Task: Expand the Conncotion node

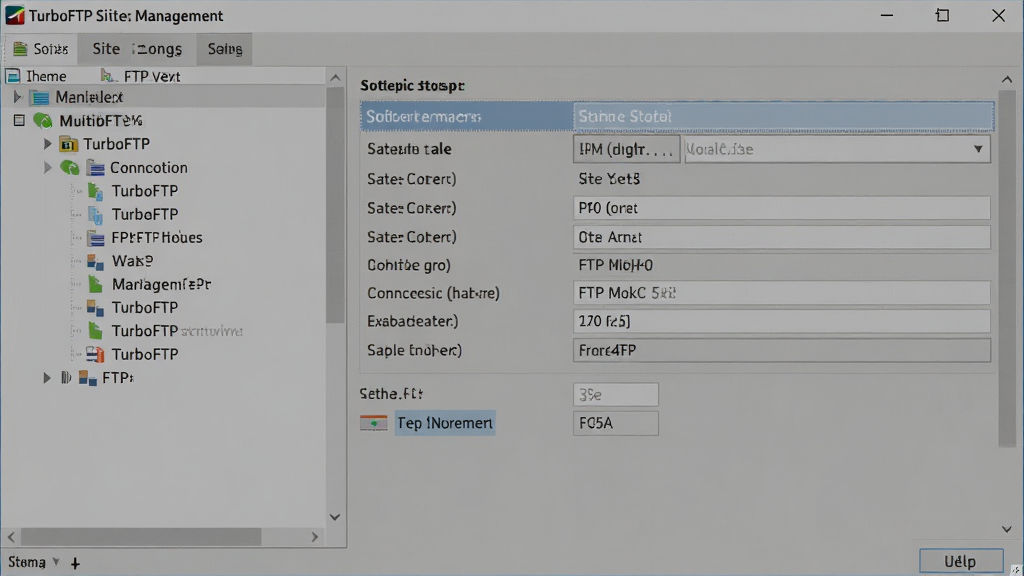Action: [47, 168]
